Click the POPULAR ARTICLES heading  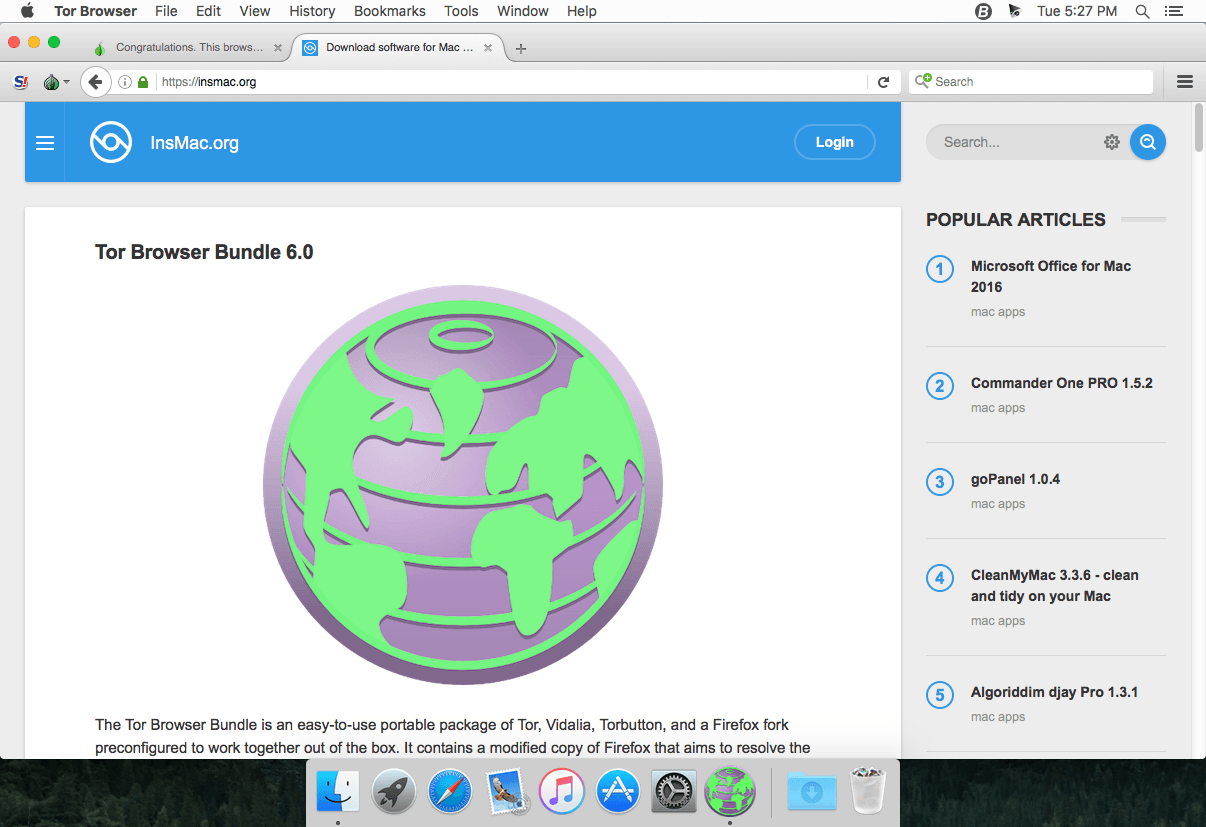pyautogui.click(x=1016, y=220)
